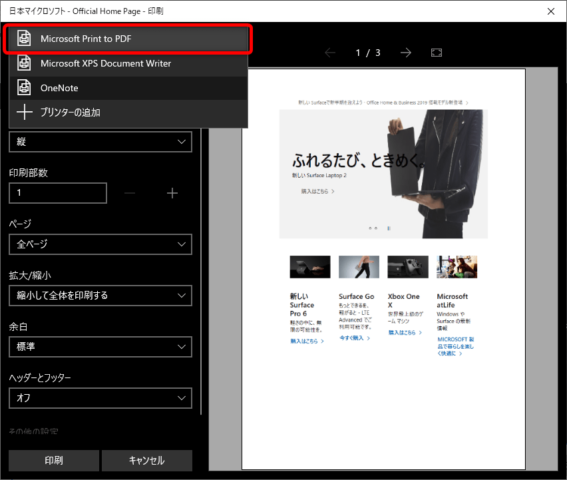Choose Microsoft XPS Document Writer printer
This screenshot has width=567, height=480.
[129, 63]
